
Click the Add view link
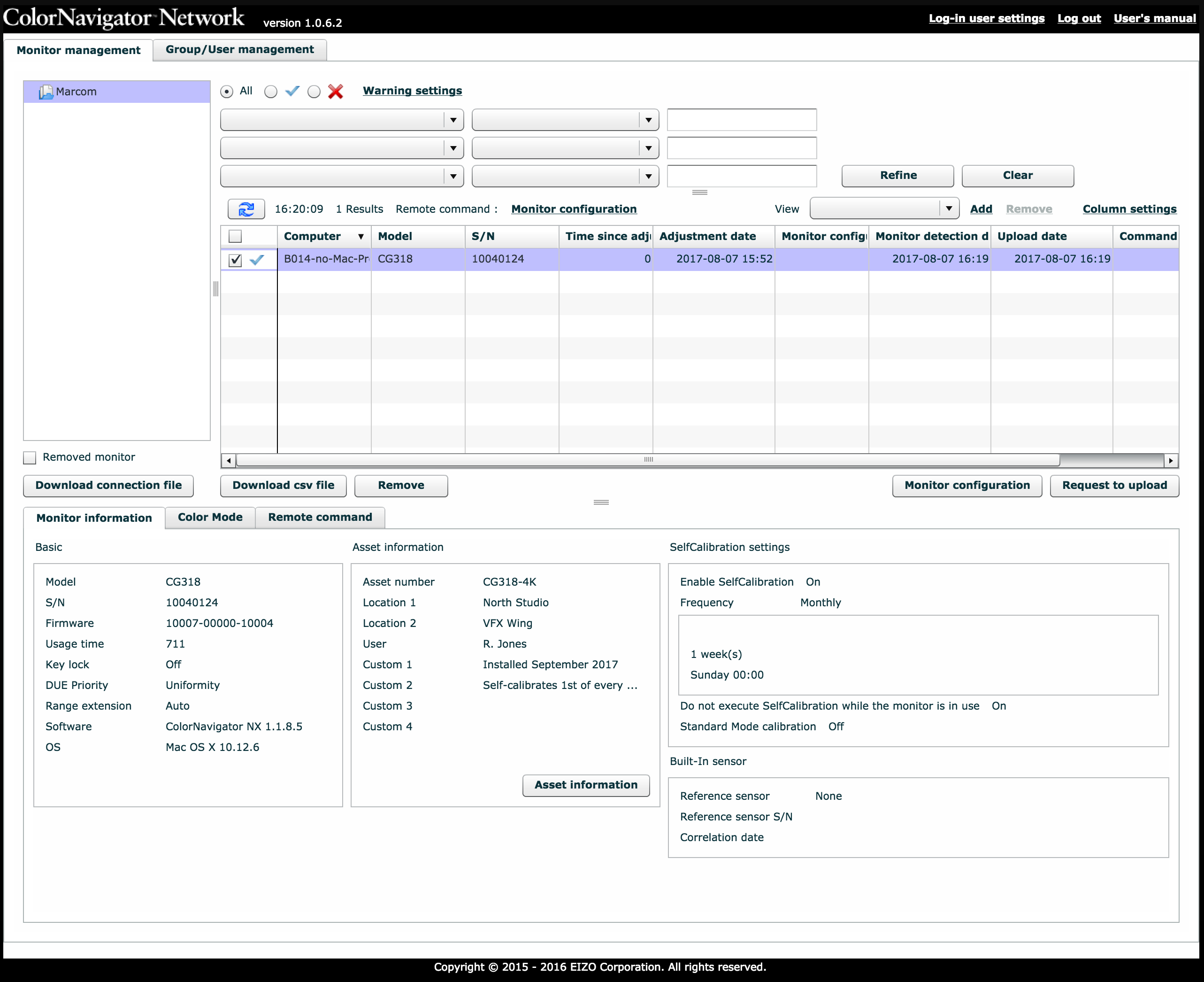pyautogui.click(x=981, y=209)
